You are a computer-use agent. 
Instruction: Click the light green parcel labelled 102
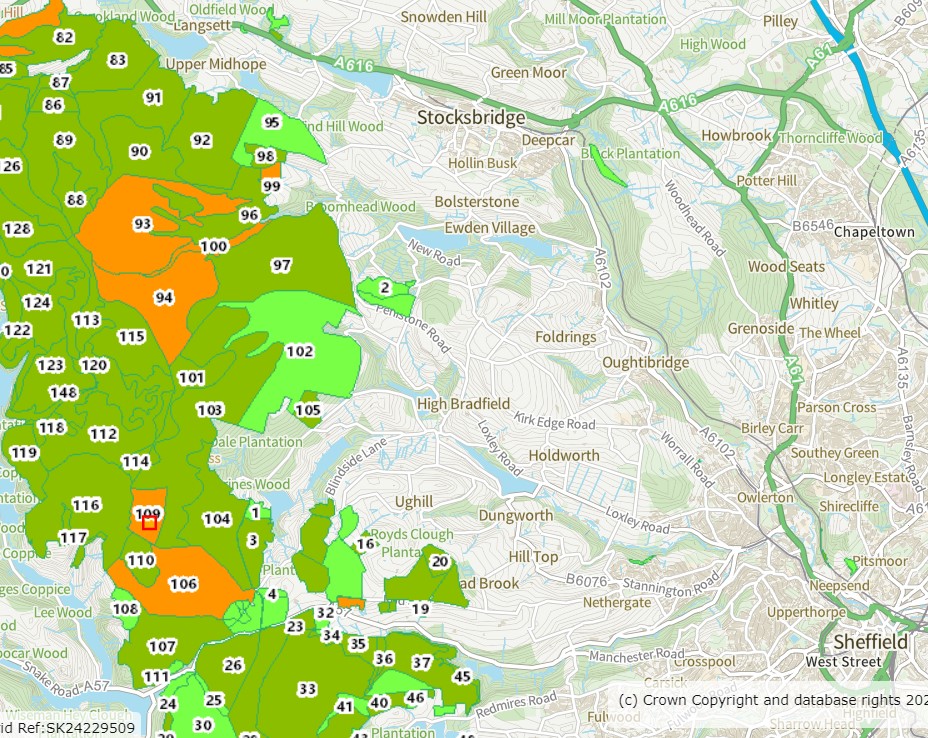[x=300, y=351]
